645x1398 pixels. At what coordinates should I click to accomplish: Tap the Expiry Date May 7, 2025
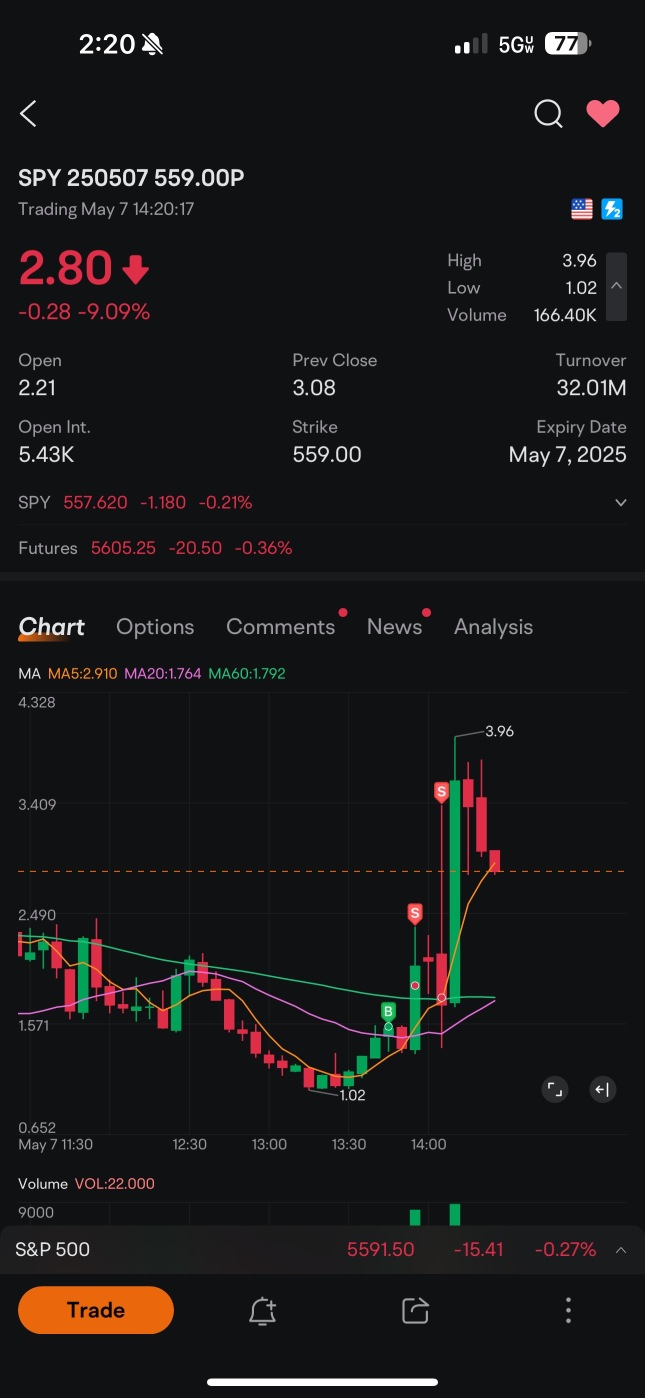tap(567, 455)
